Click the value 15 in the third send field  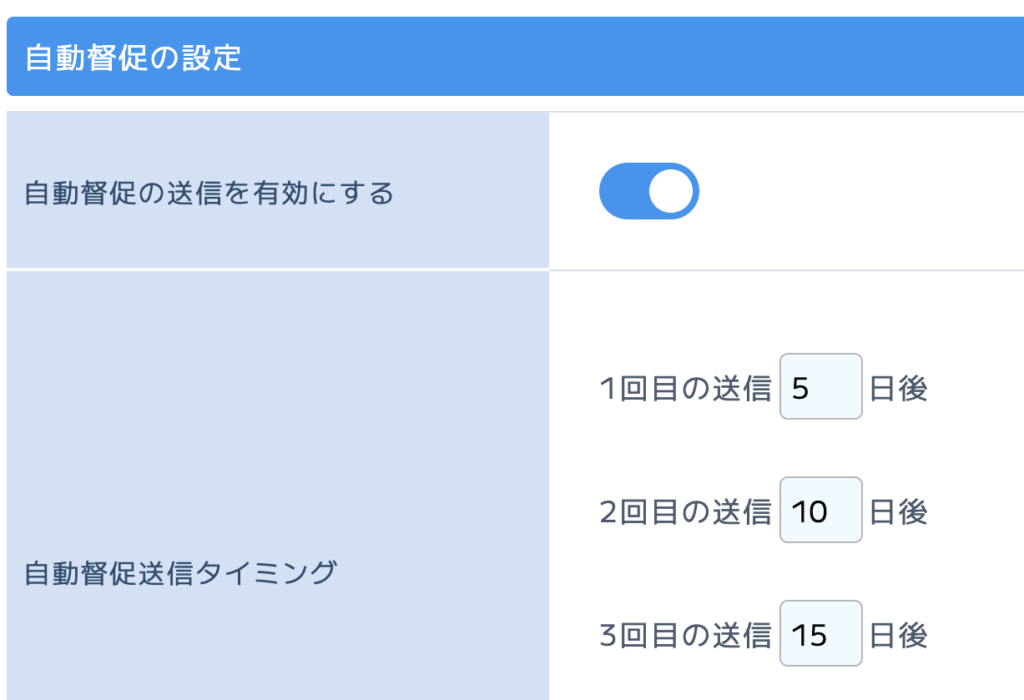coord(808,635)
